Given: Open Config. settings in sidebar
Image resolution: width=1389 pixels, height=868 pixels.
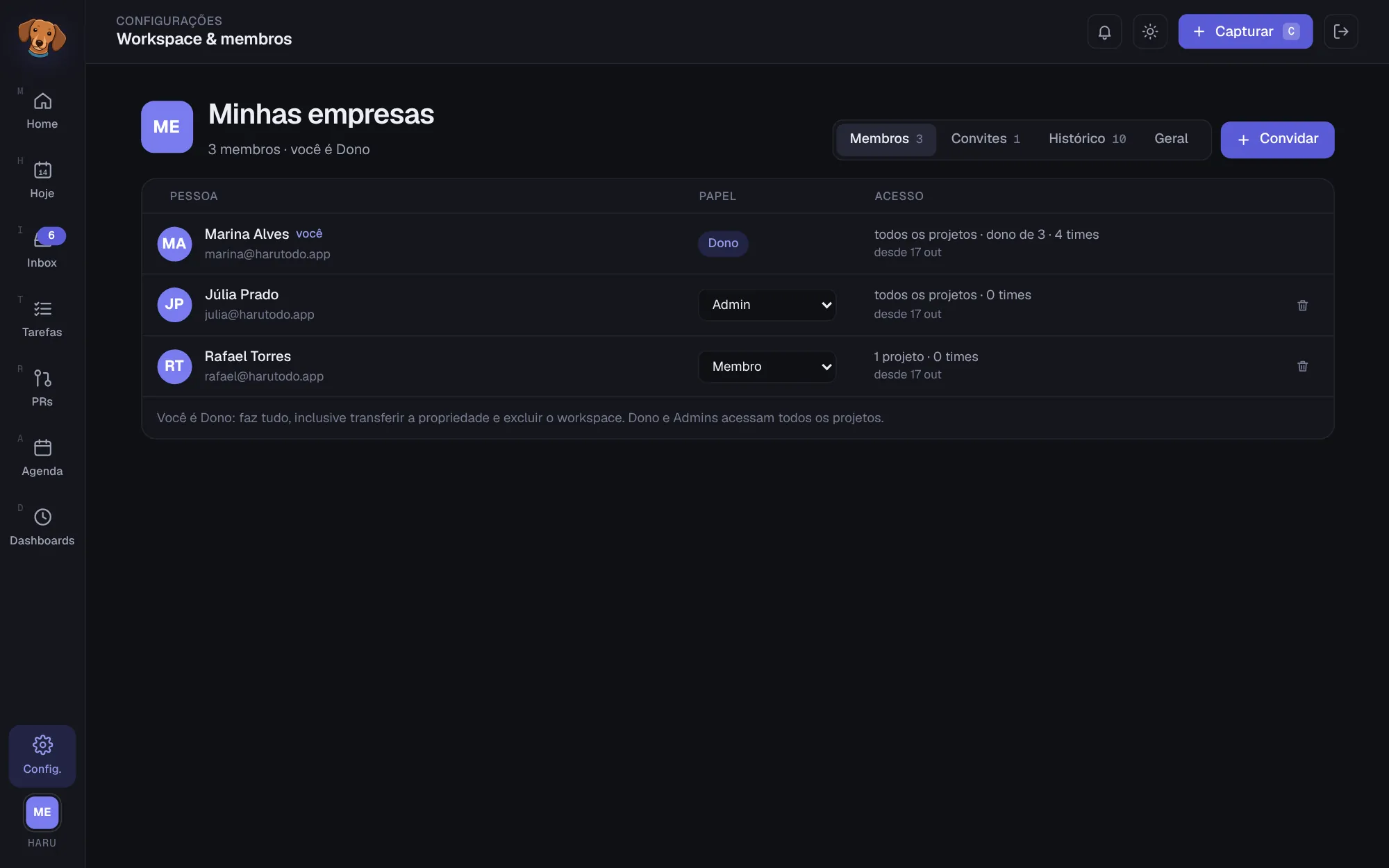Looking at the screenshot, I should click(x=42, y=756).
